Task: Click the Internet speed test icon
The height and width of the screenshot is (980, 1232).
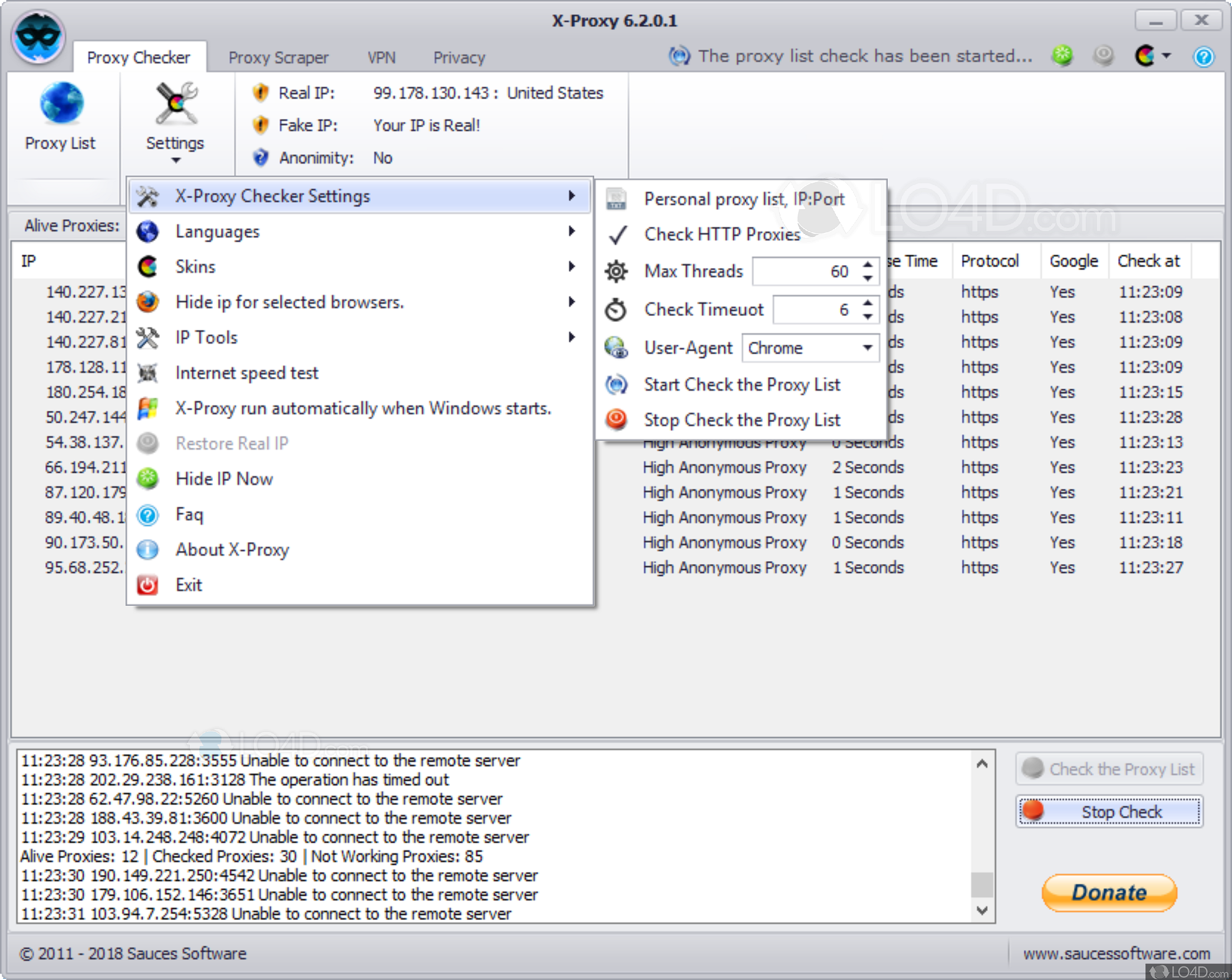Action: (x=147, y=373)
